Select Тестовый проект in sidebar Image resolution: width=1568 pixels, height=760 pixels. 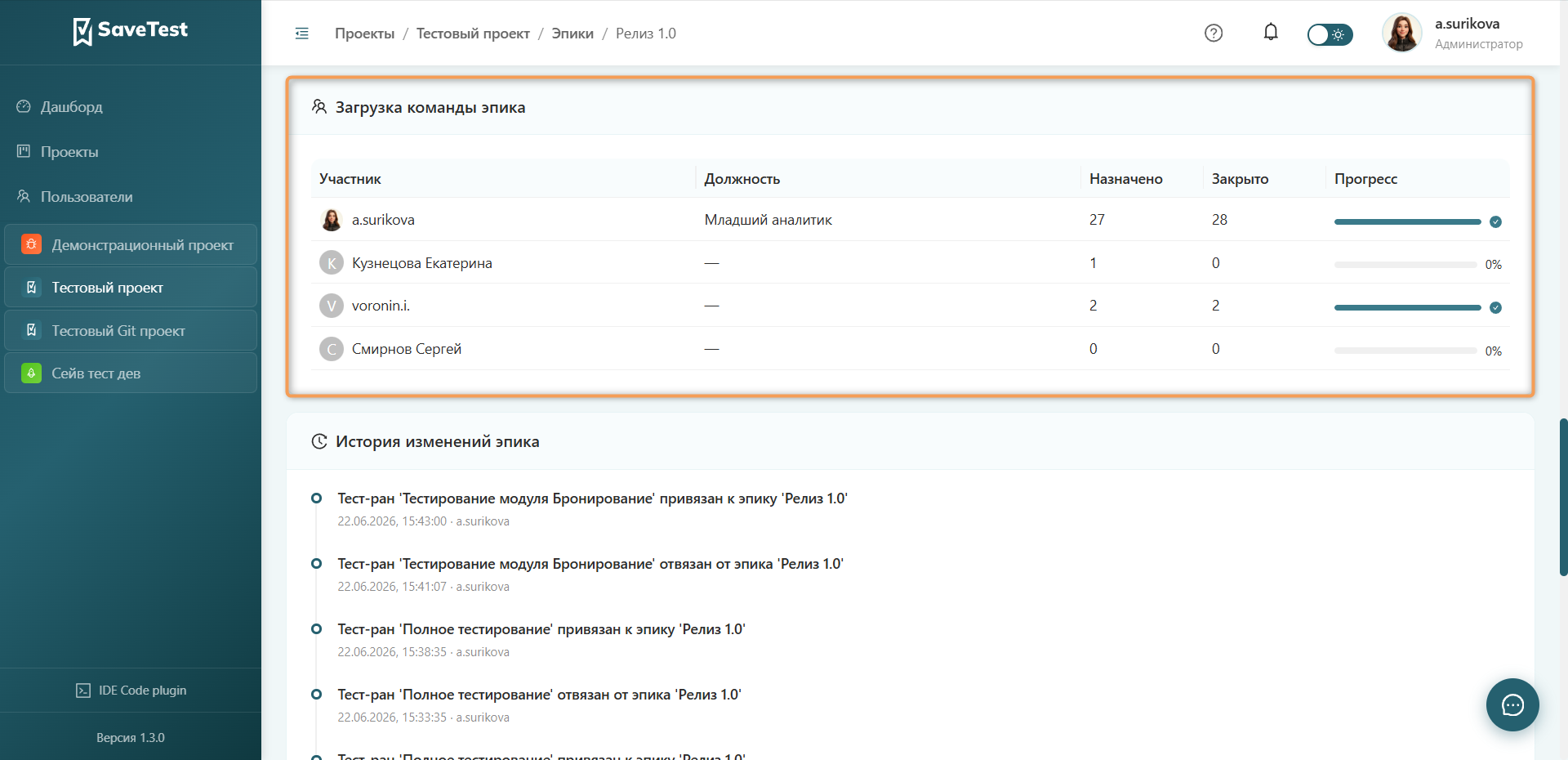pyautogui.click(x=131, y=288)
